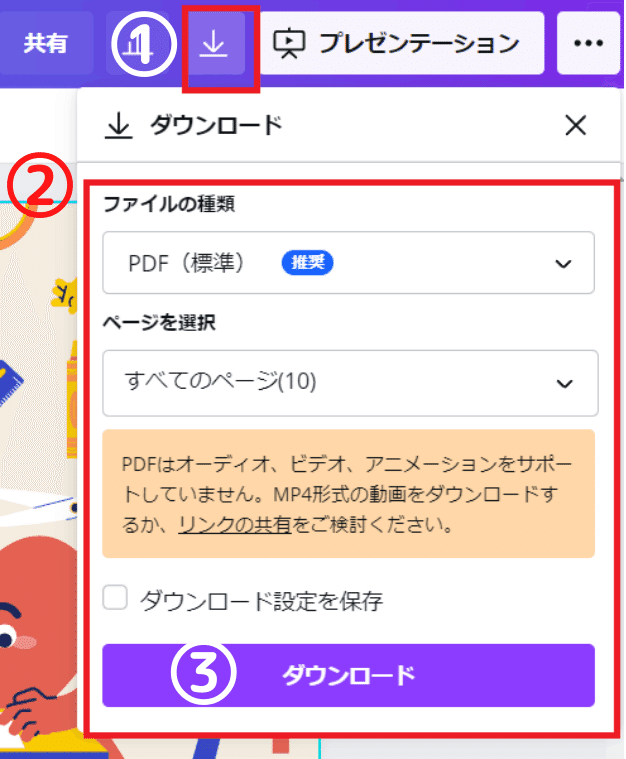The width and height of the screenshot is (626, 759).
Task: Open the すべてのページ(10) page selection dropdown
Action: pos(351,383)
